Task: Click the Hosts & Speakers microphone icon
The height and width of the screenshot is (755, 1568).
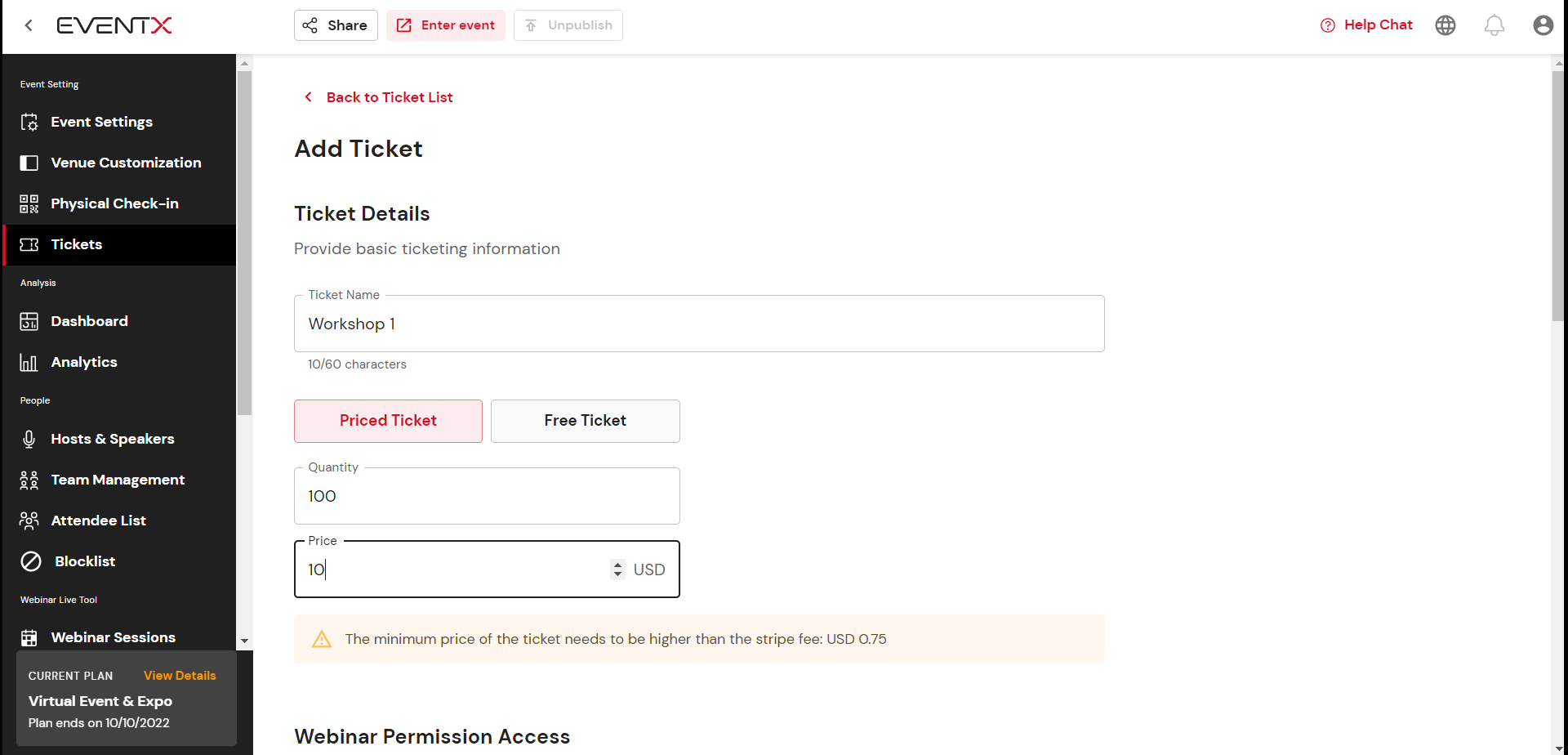Action: pyautogui.click(x=29, y=439)
